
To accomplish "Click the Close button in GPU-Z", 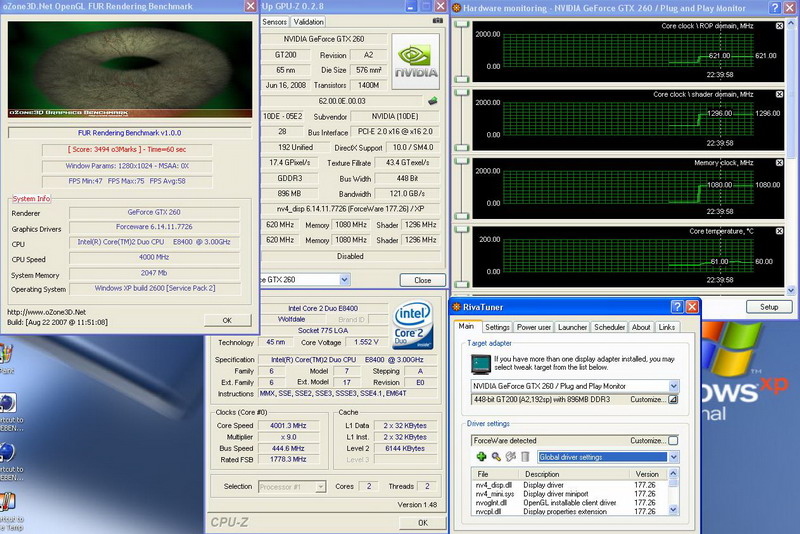I will [422, 280].
